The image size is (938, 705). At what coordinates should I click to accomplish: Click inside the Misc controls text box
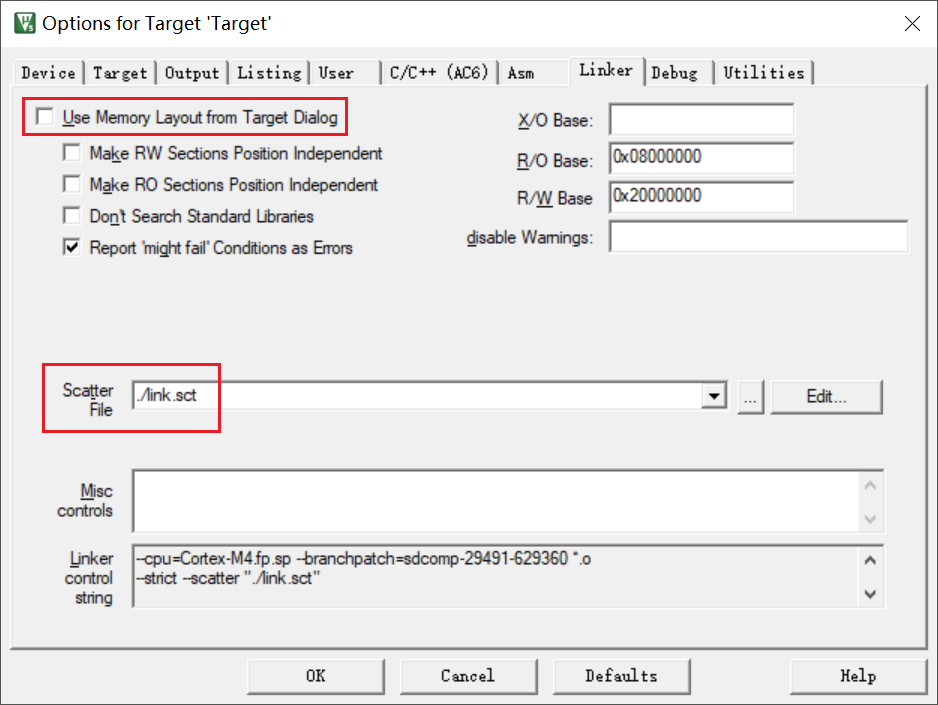click(x=496, y=501)
